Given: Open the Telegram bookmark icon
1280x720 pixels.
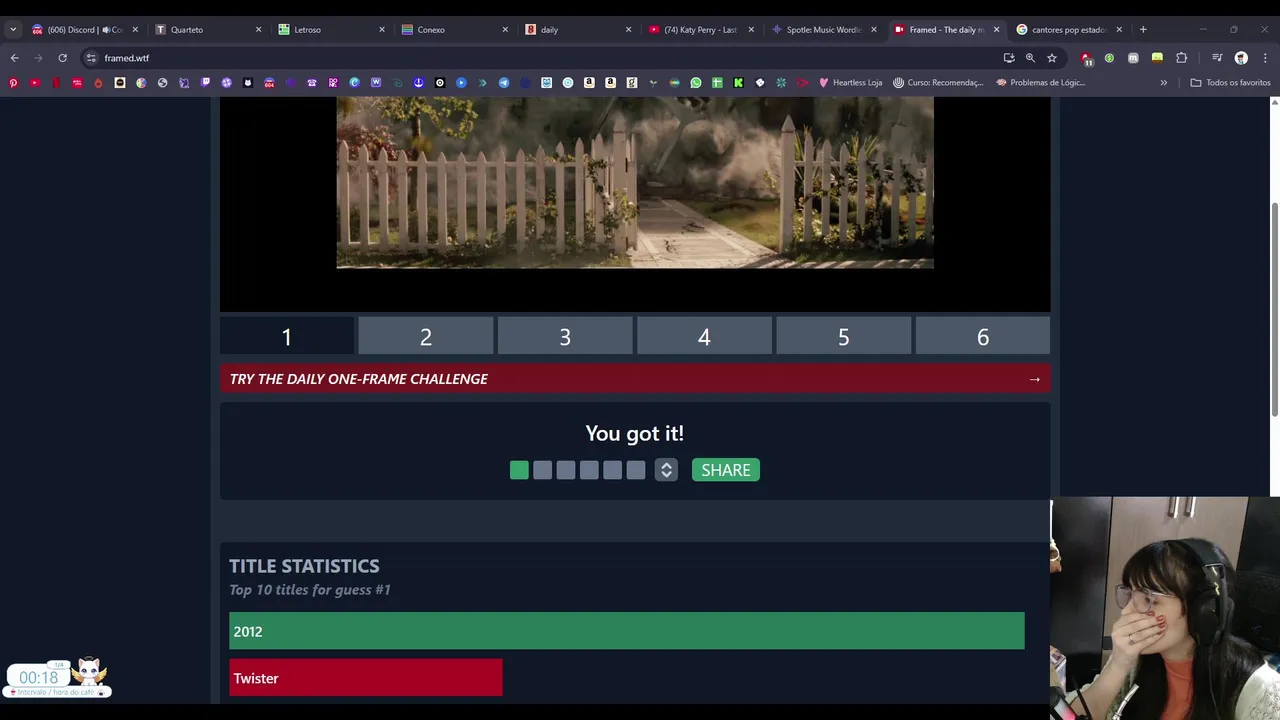Looking at the screenshot, I should point(504,83).
